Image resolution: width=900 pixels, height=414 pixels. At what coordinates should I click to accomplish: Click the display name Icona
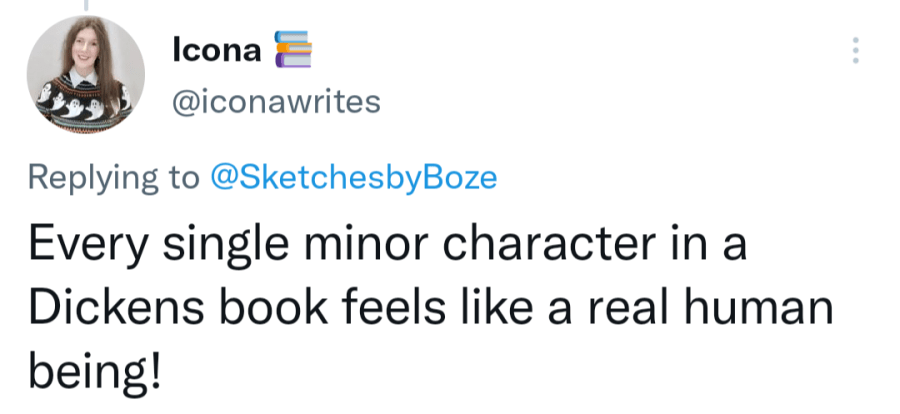217,49
